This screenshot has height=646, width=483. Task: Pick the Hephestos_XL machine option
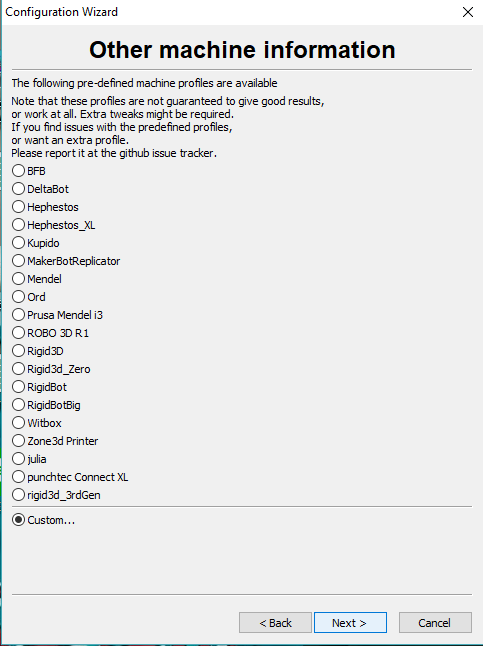click(54, 225)
